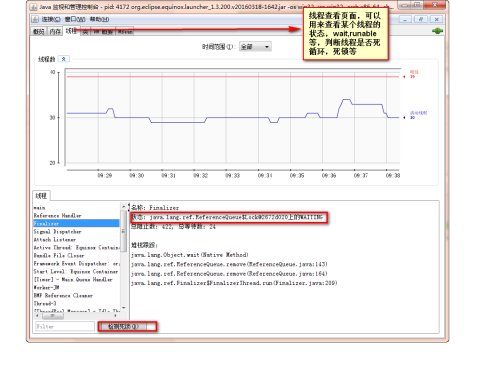Click the Java icon in the title bar
The image size is (500, 373).
(x=33, y=7)
